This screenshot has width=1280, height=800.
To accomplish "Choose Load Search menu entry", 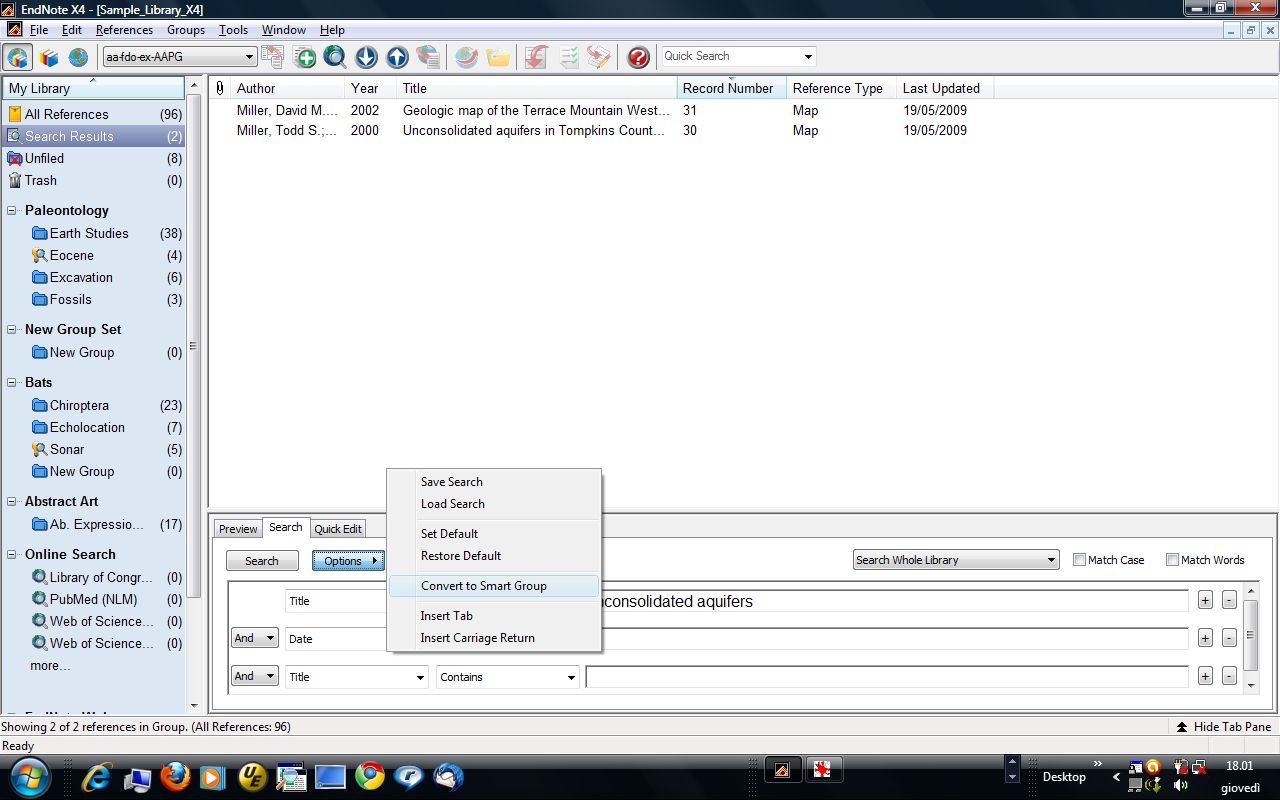I will coord(494,504).
